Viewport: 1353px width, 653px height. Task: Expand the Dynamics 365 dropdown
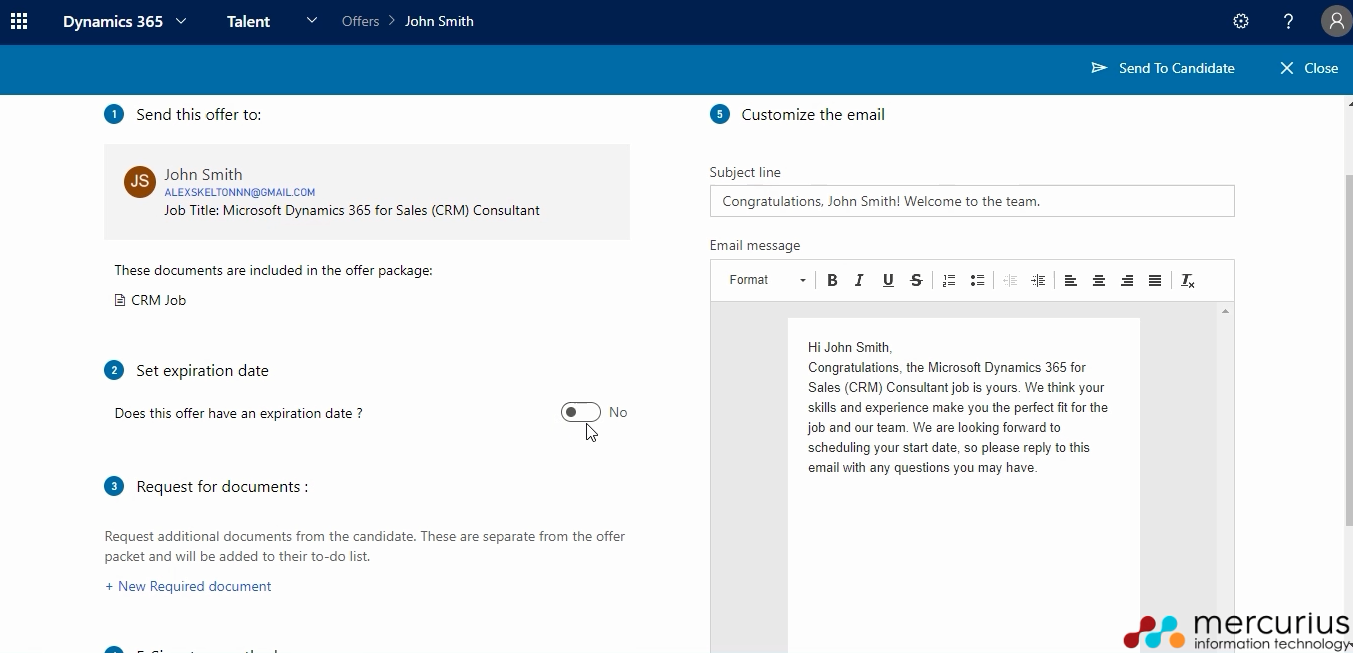(x=181, y=21)
